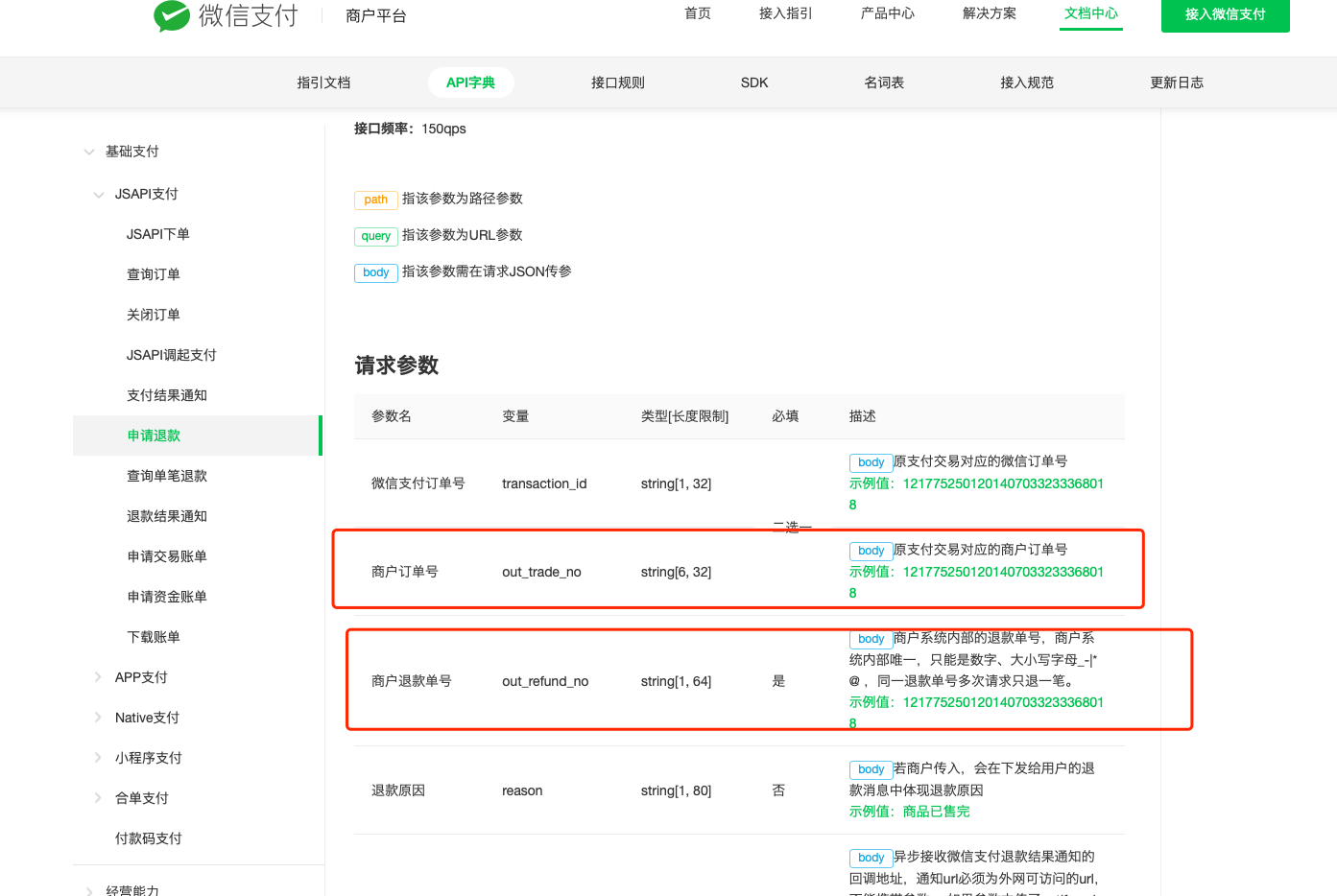Click the WeChat Pay logo icon

pyautogui.click(x=172, y=15)
